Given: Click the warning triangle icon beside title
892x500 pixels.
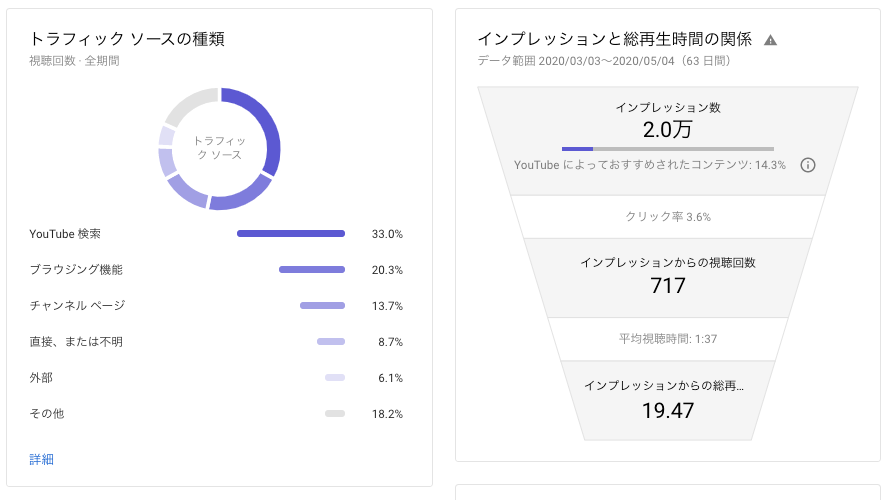Looking at the screenshot, I should 770,40.
